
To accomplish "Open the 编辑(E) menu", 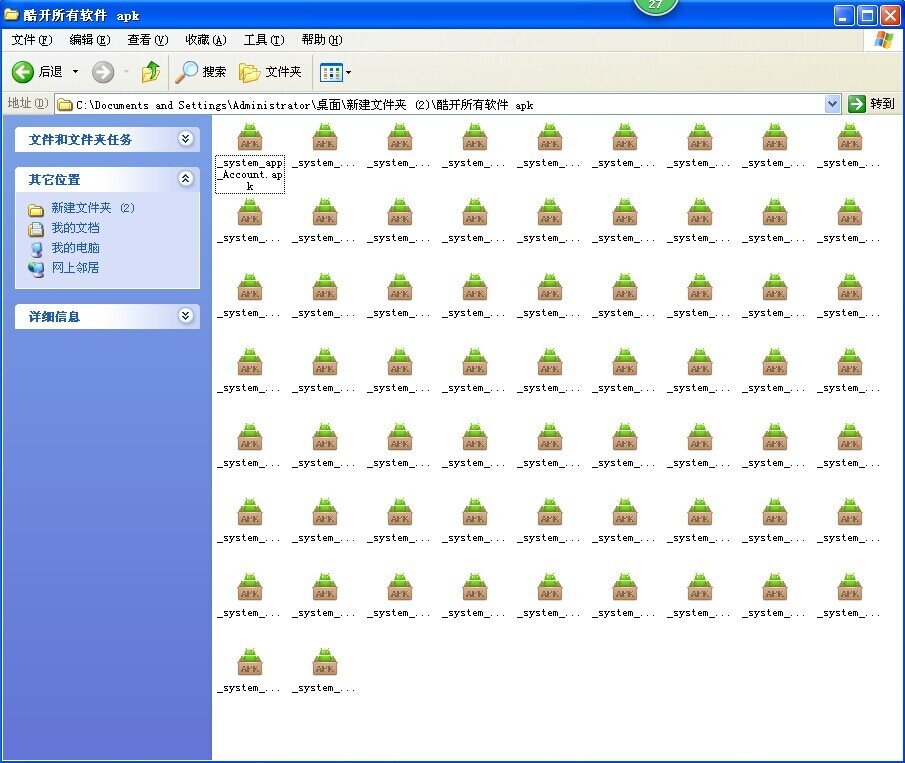I will (x=89, y=40).
